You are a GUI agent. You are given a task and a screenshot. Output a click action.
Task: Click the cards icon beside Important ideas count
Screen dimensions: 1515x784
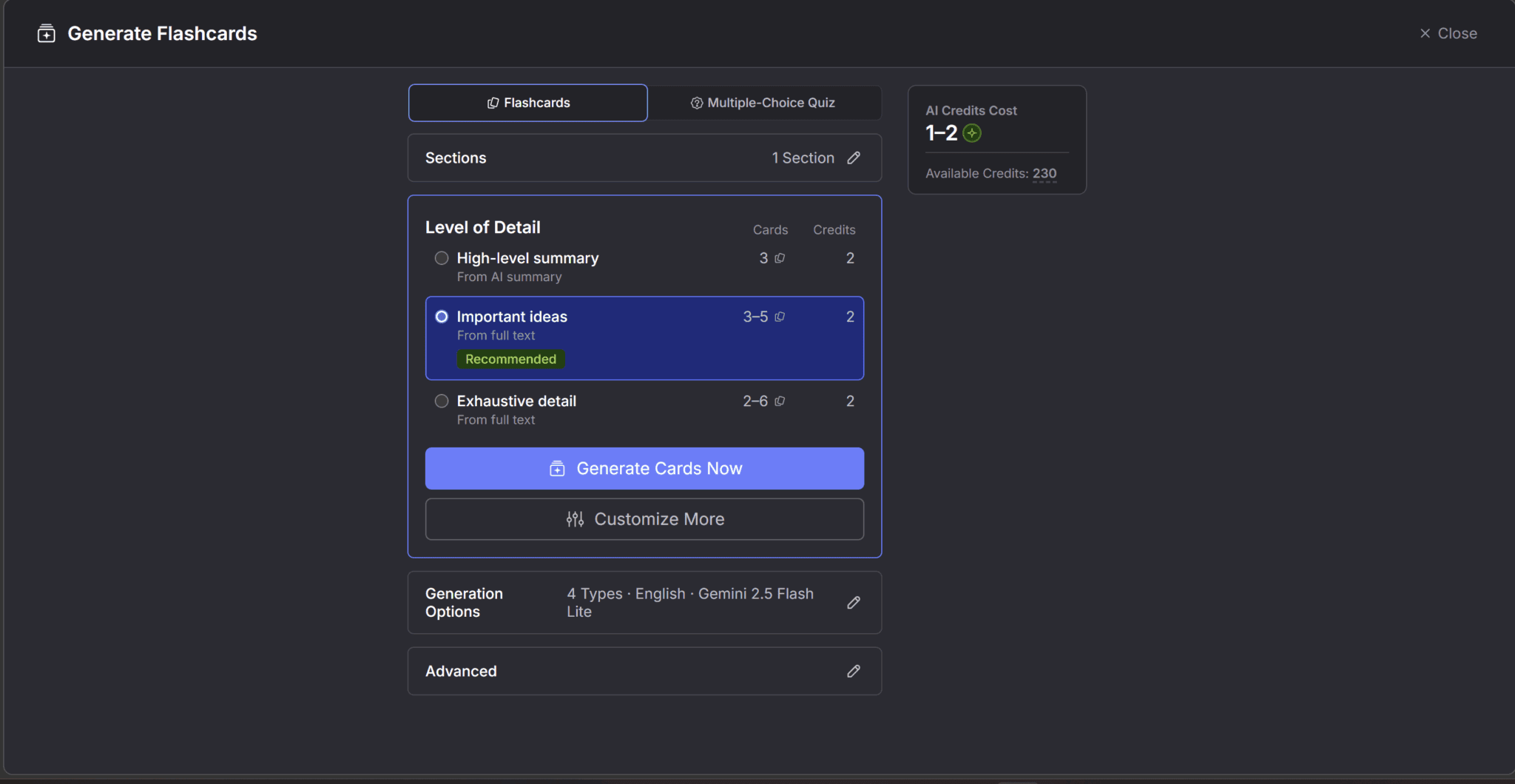click(x=780, y=317)
